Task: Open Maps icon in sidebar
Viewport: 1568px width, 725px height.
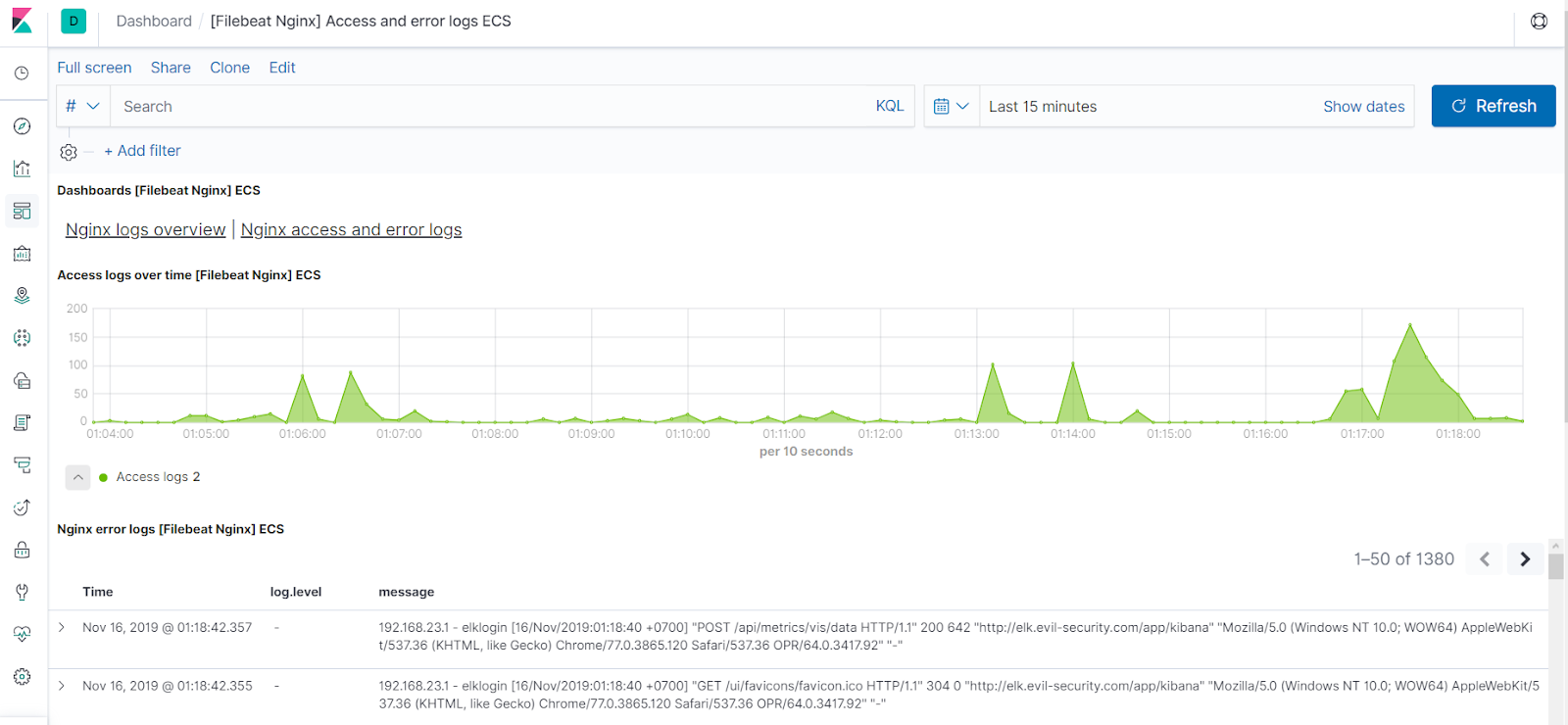Action: click(x=22, y=296)
